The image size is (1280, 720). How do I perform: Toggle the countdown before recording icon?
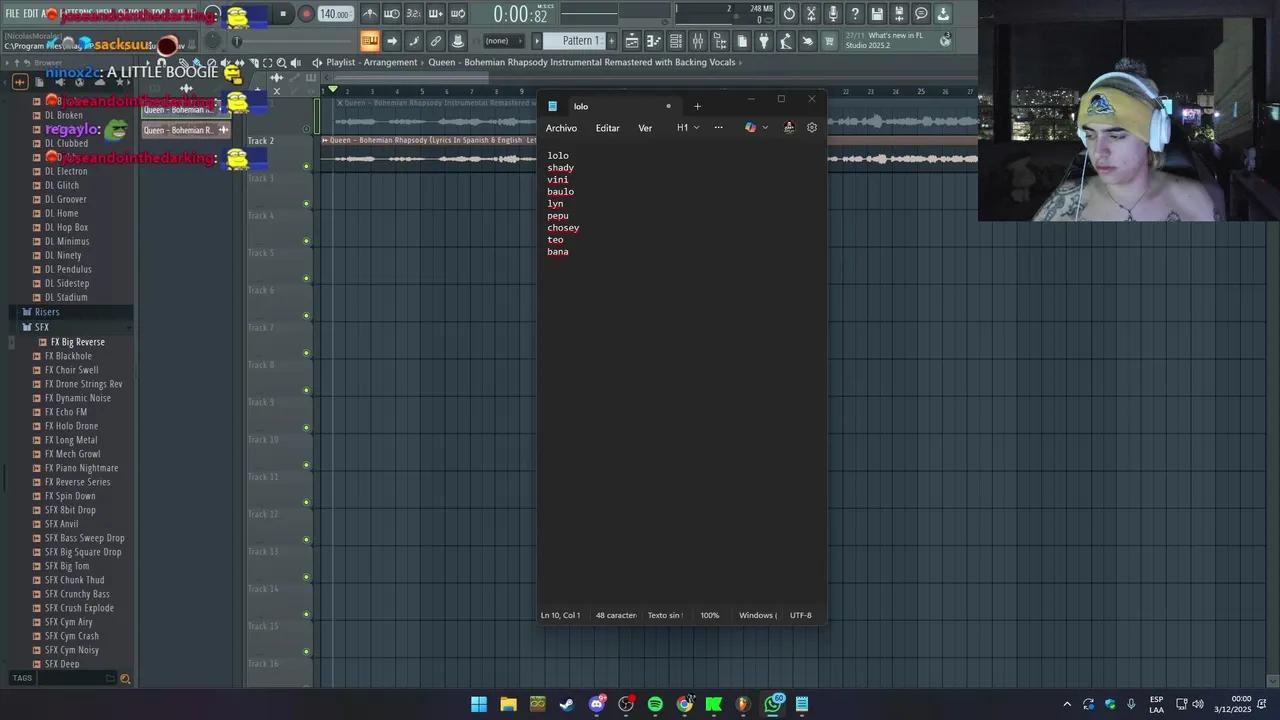(x=414, y=14)
